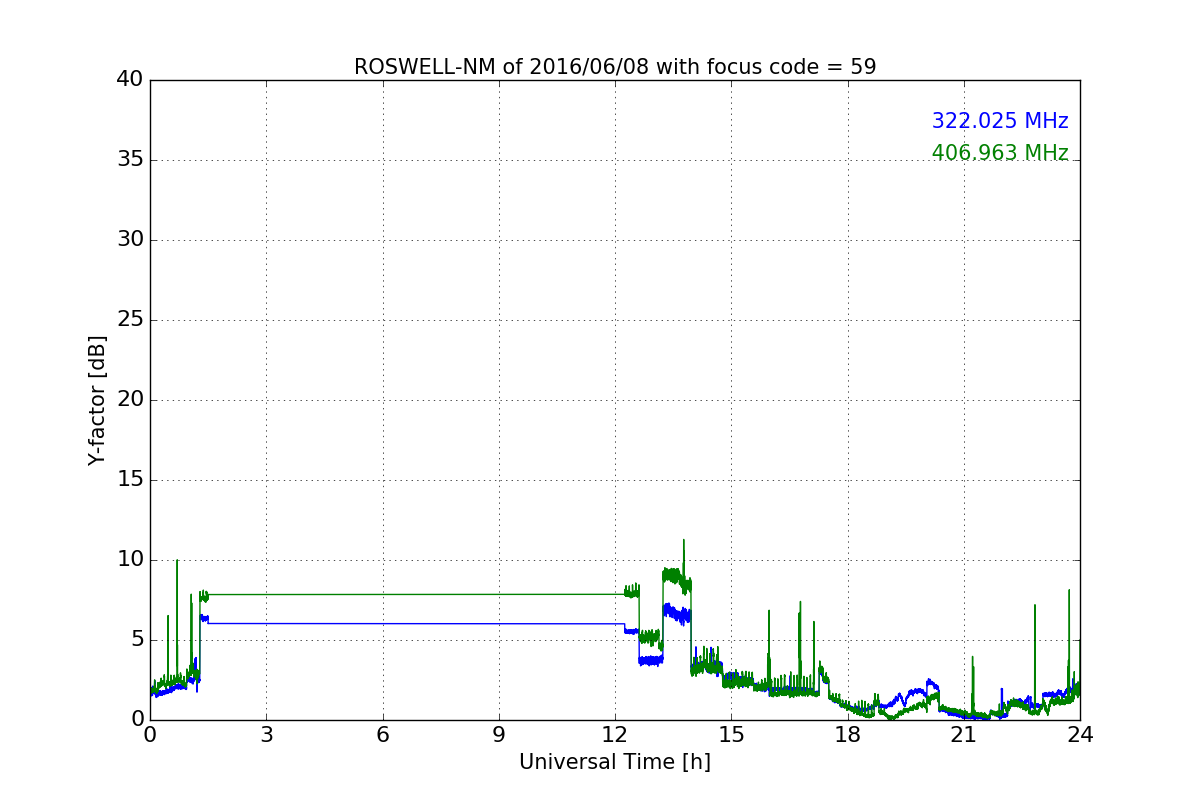The image size is (1200, 800).
Task: Click the y-axis tick label 25
Action: coord(130,320)
